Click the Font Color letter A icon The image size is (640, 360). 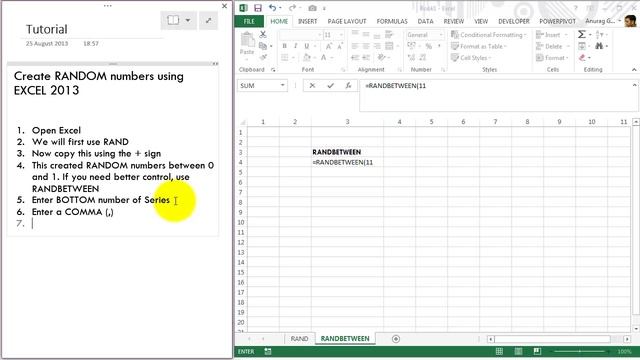pos(323,58)
